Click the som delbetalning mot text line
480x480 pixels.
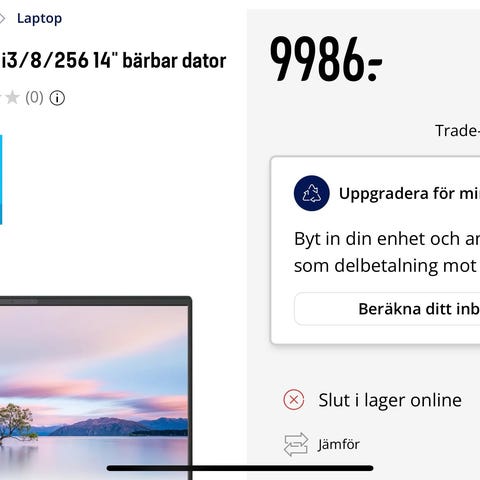click(385, 266)
